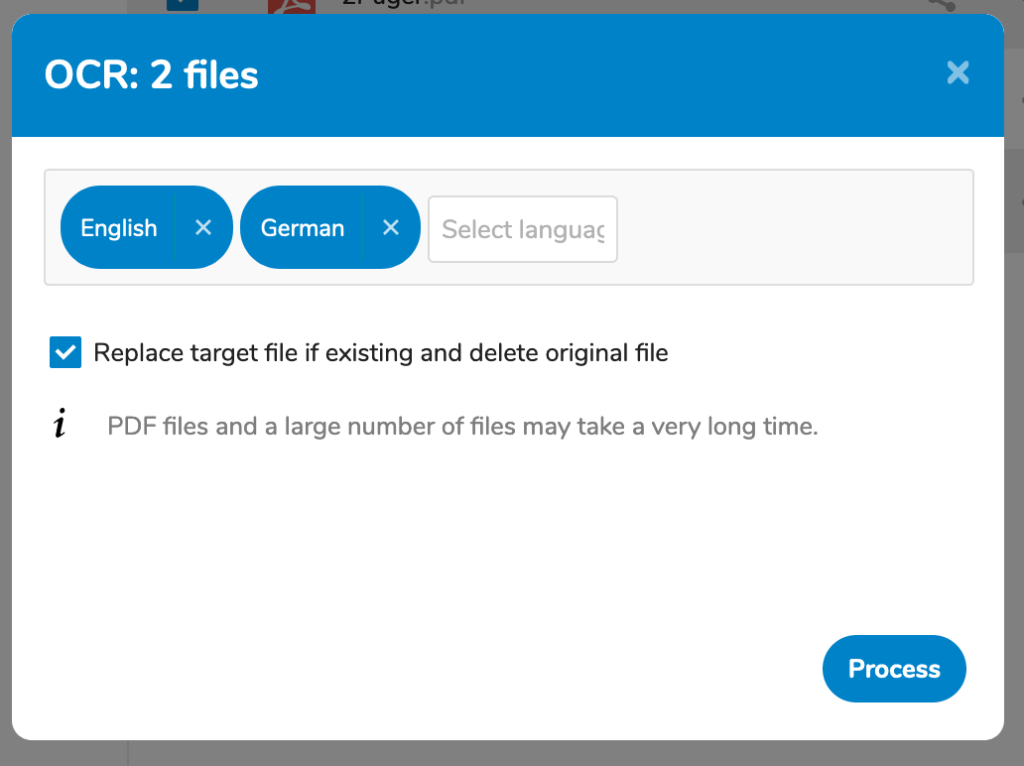Click the 'OCR: 2 files' dialog title
This screenshot has width=1024, height=766.
pos(151,75)
